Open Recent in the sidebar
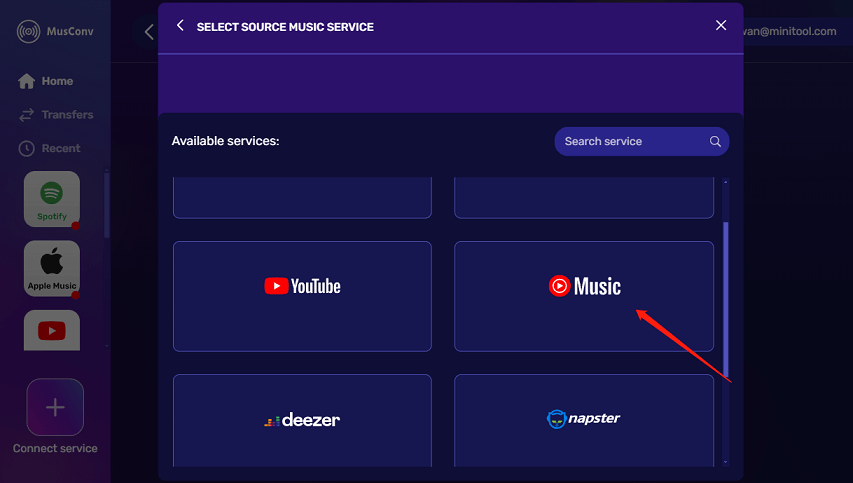The image size is (853, 483). point(49,148)
